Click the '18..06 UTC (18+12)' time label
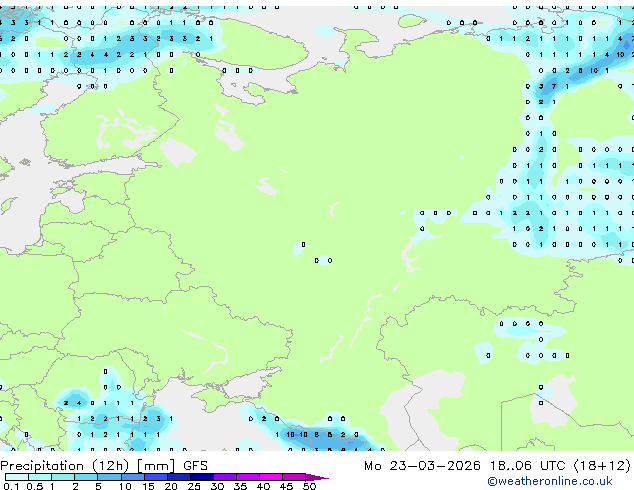The image size is (634, 490). click(560, 466)
